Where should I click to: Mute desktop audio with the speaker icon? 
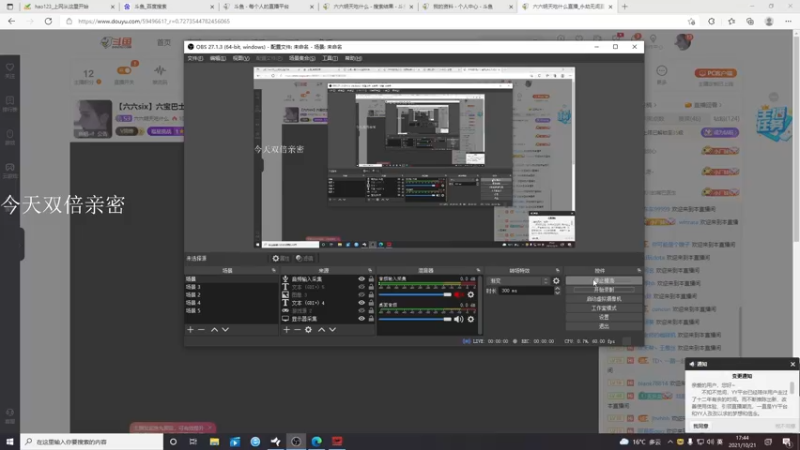coord(459,319)
